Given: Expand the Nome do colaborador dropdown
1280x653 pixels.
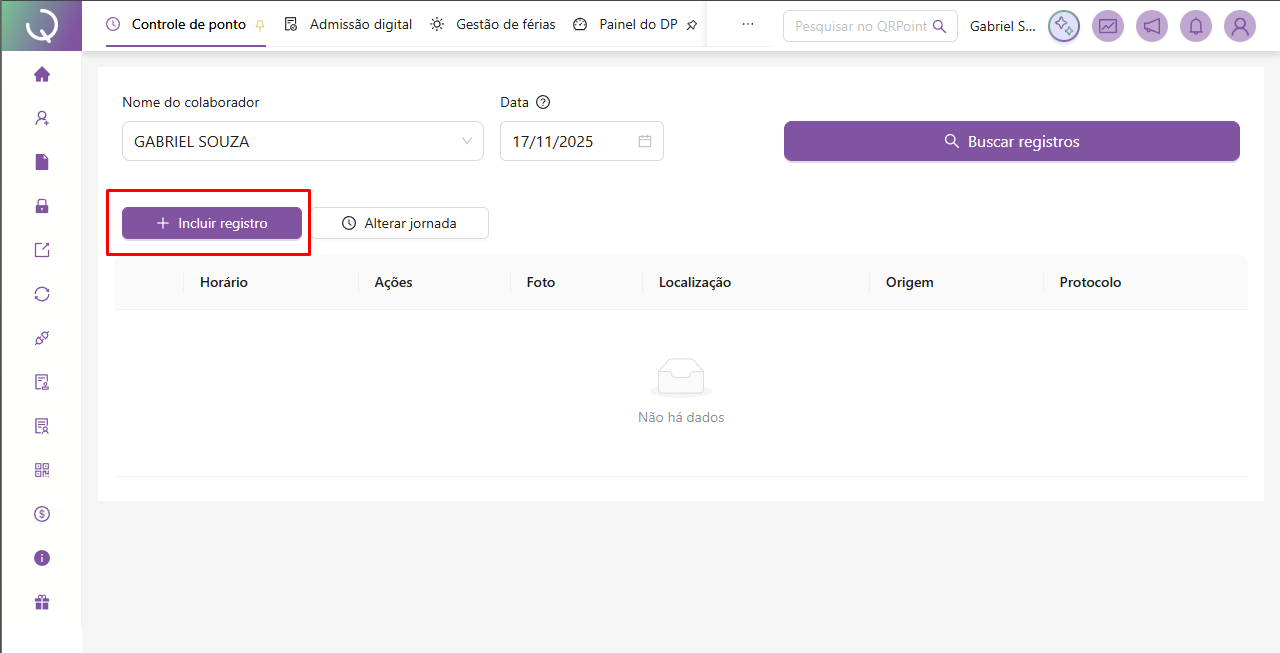Looking at the screenshot, I should [302, 141].
